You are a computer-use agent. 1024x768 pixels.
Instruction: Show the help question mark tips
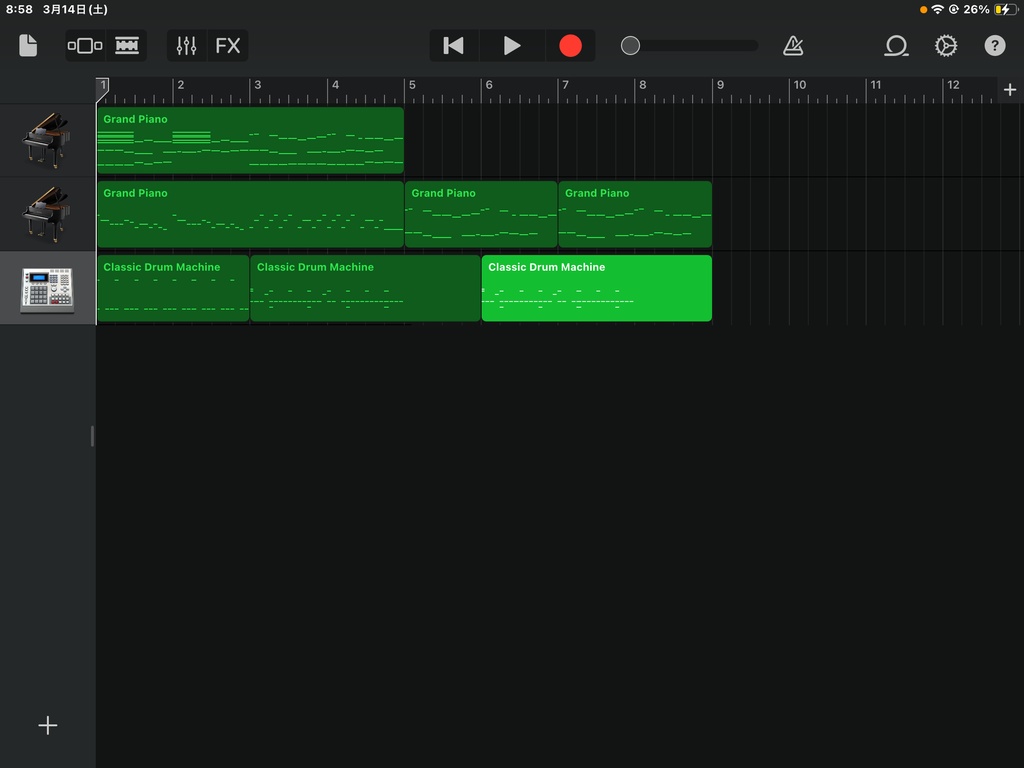tap(995, 46)
